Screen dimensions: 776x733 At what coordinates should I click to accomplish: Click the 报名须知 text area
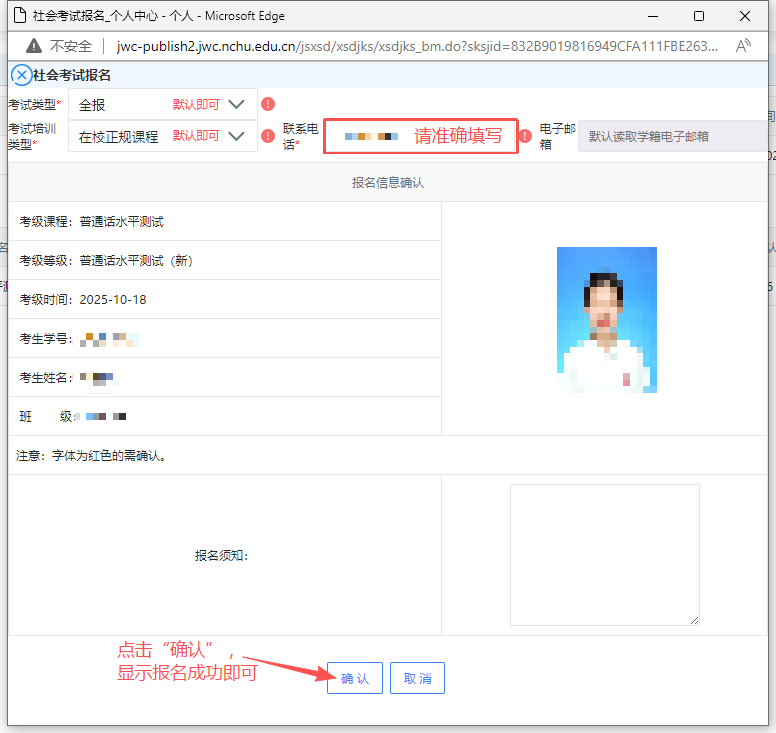pos(605,555)
